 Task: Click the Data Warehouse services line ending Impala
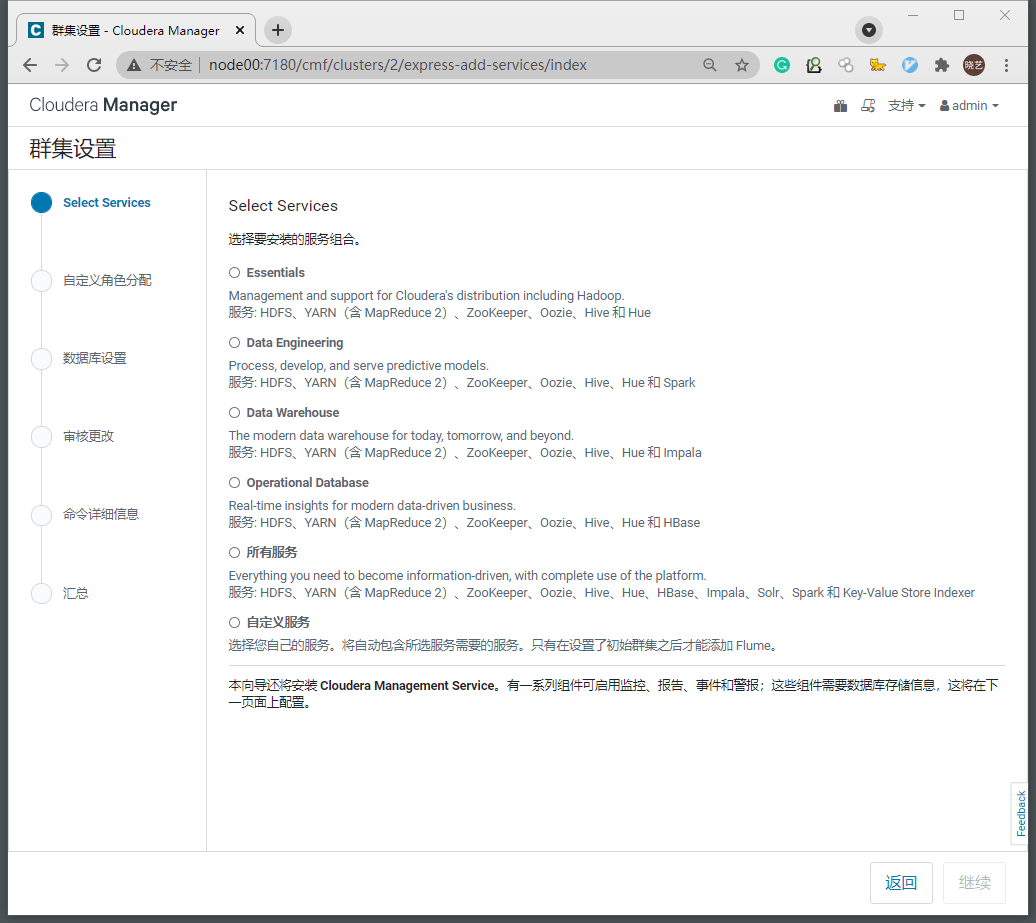point(465,453)
